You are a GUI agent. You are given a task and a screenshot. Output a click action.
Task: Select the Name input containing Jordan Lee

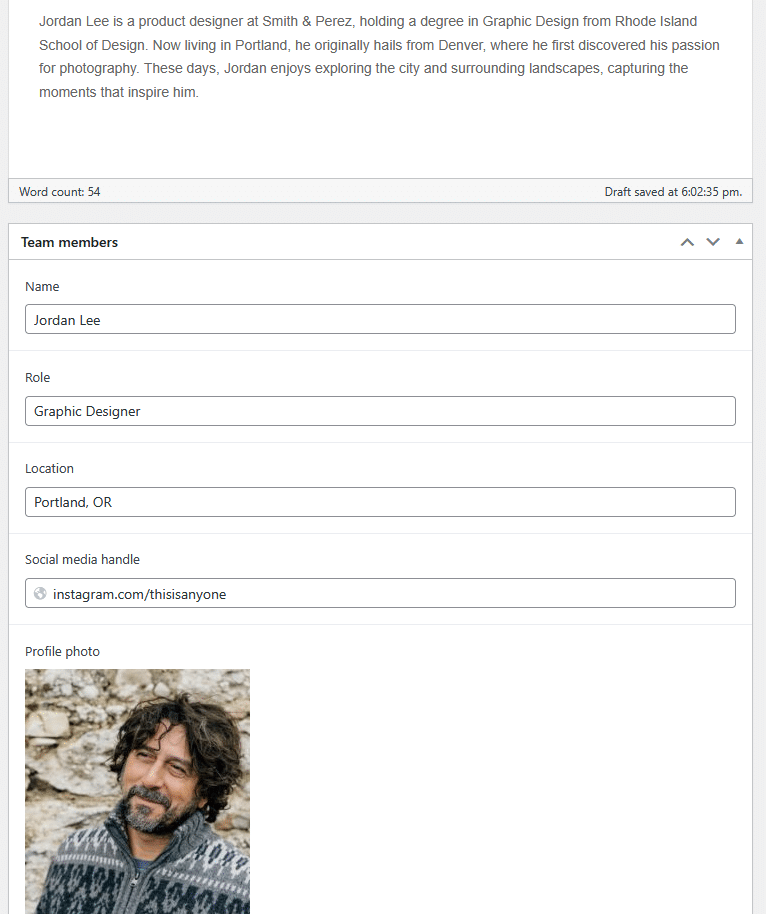coord(380,319)
